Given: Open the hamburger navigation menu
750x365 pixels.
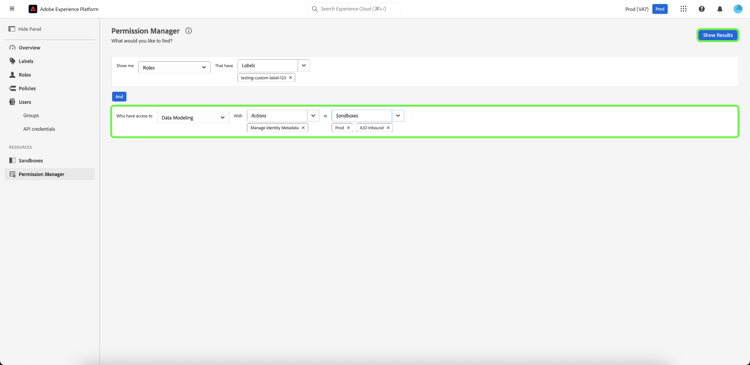Looking at the screenshot, I should point(12,9).
